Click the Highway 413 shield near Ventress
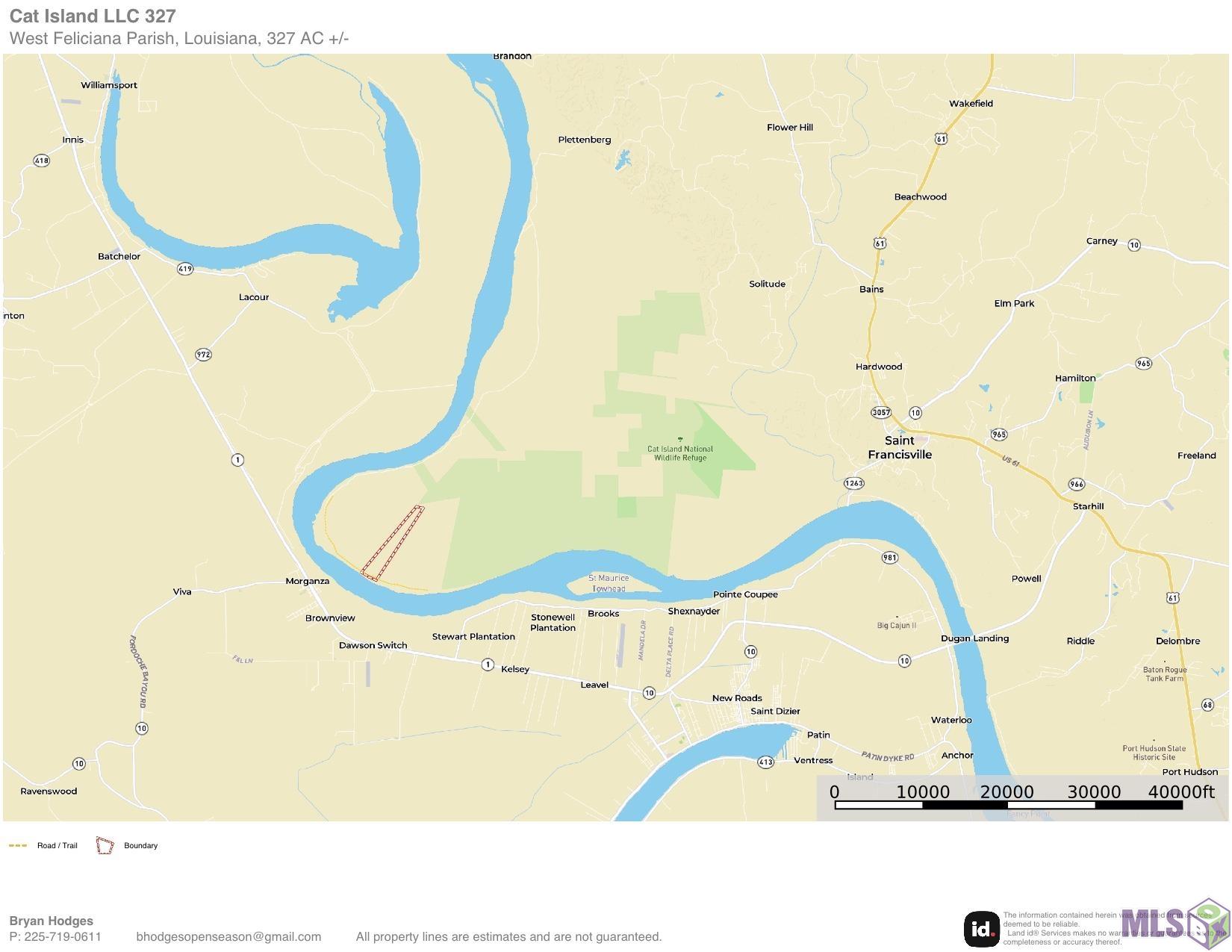This screenshot has height=952, width=1232. coord(765,762)
